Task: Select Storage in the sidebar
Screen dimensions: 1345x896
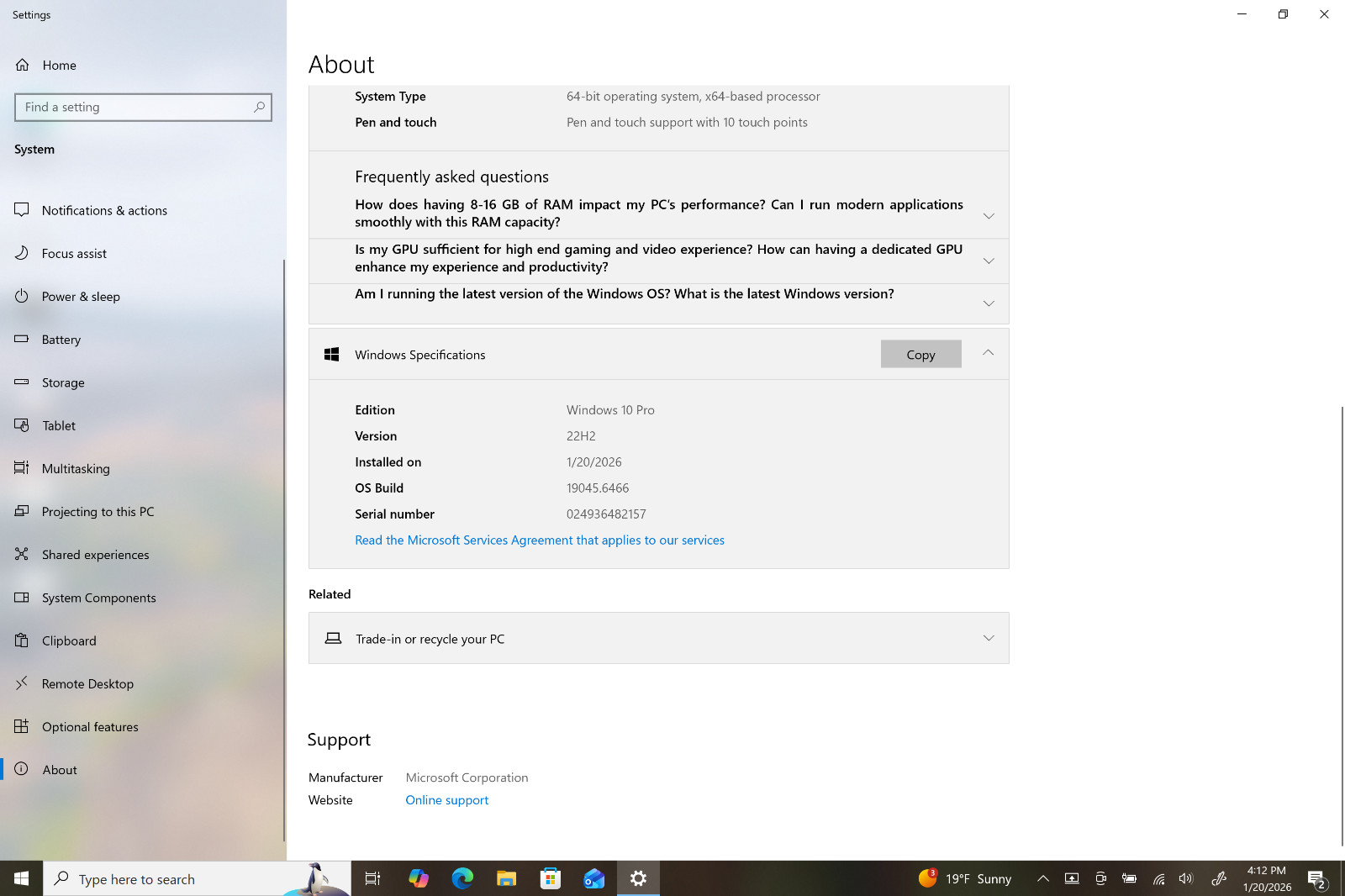Action: [143, 382]
